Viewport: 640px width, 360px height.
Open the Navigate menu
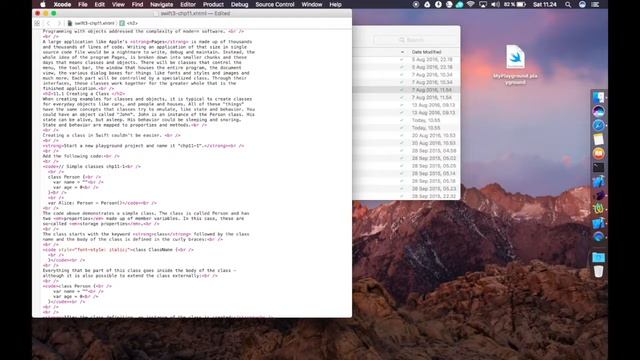[x=162, y=4]
